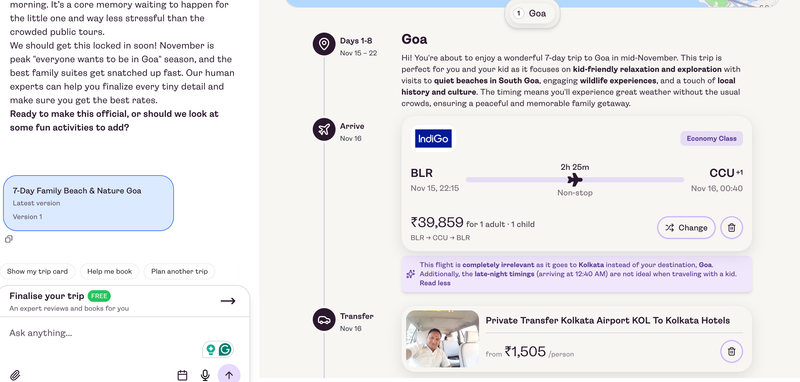Select the location pin timeline marker

point(323,44)
